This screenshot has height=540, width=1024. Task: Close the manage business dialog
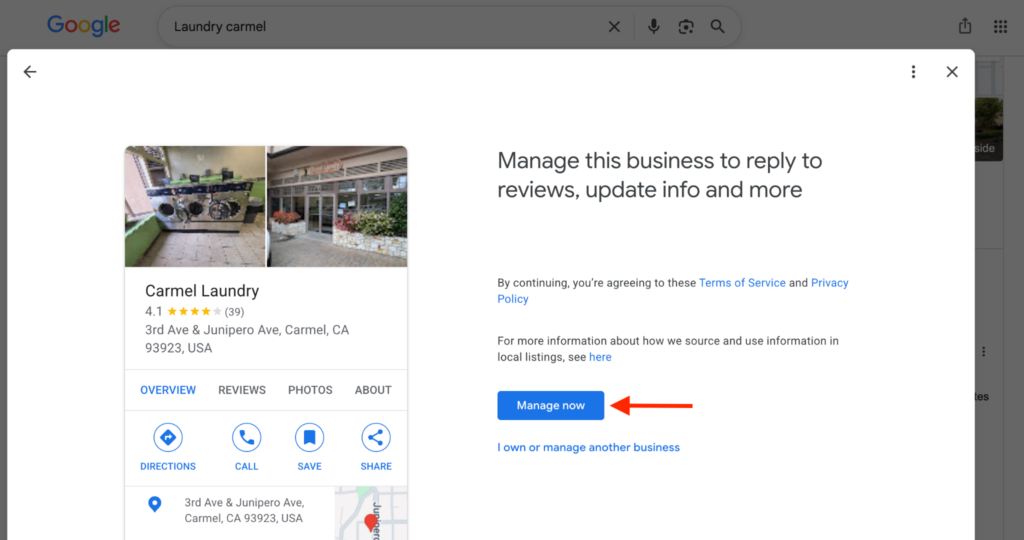[x=952, y=72]
